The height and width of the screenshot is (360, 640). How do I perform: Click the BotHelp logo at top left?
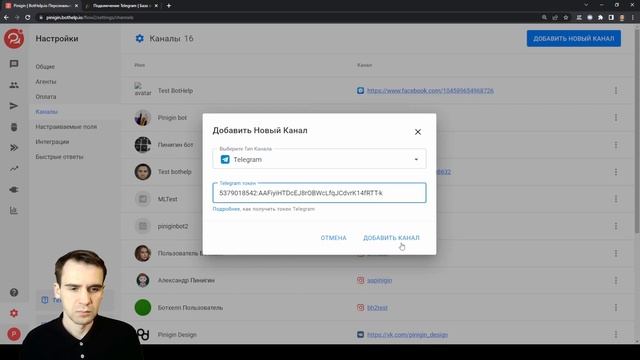click(x=14, y=39)
